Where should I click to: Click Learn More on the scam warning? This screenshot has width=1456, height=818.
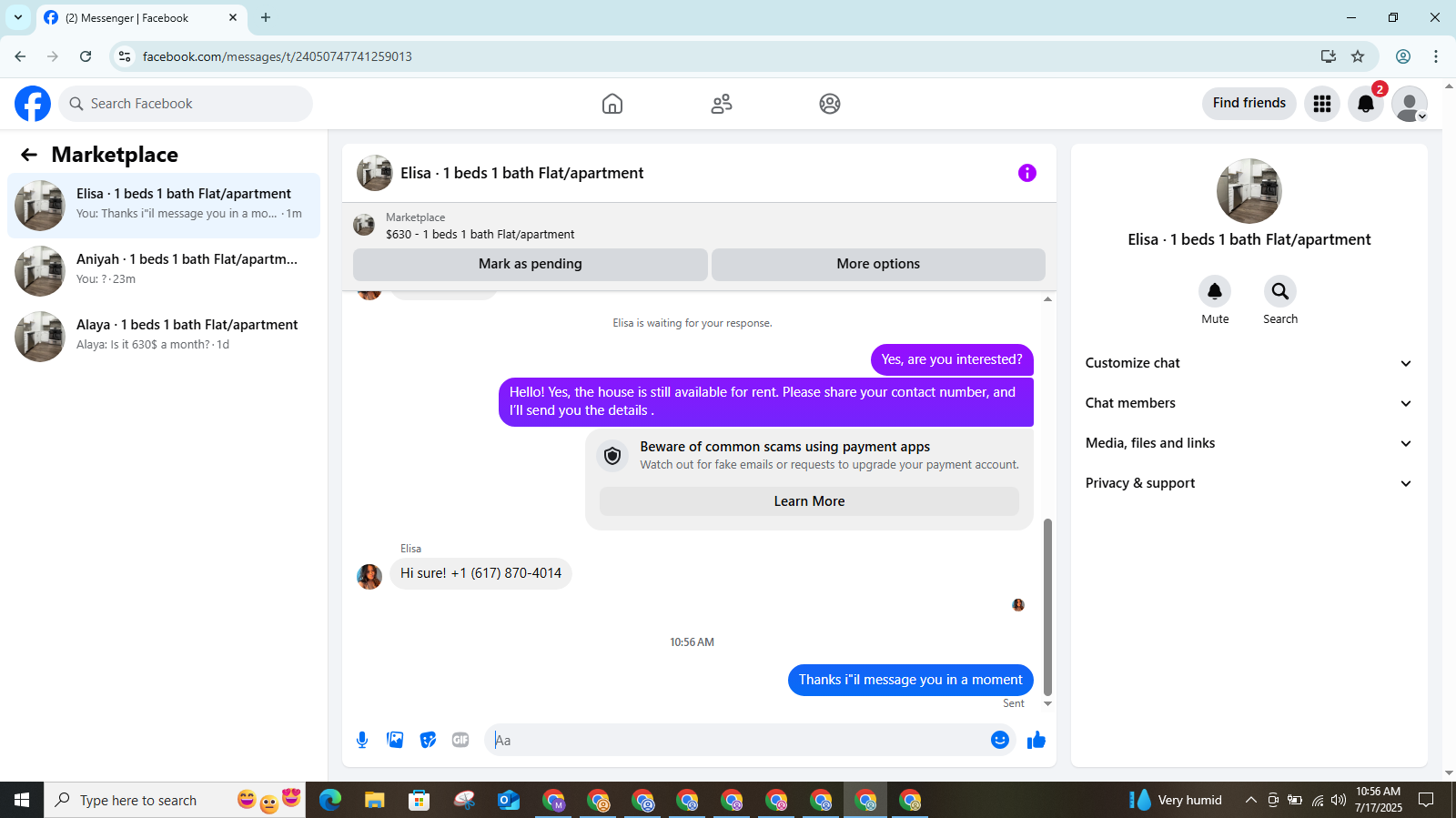click(x=809, y=501)
